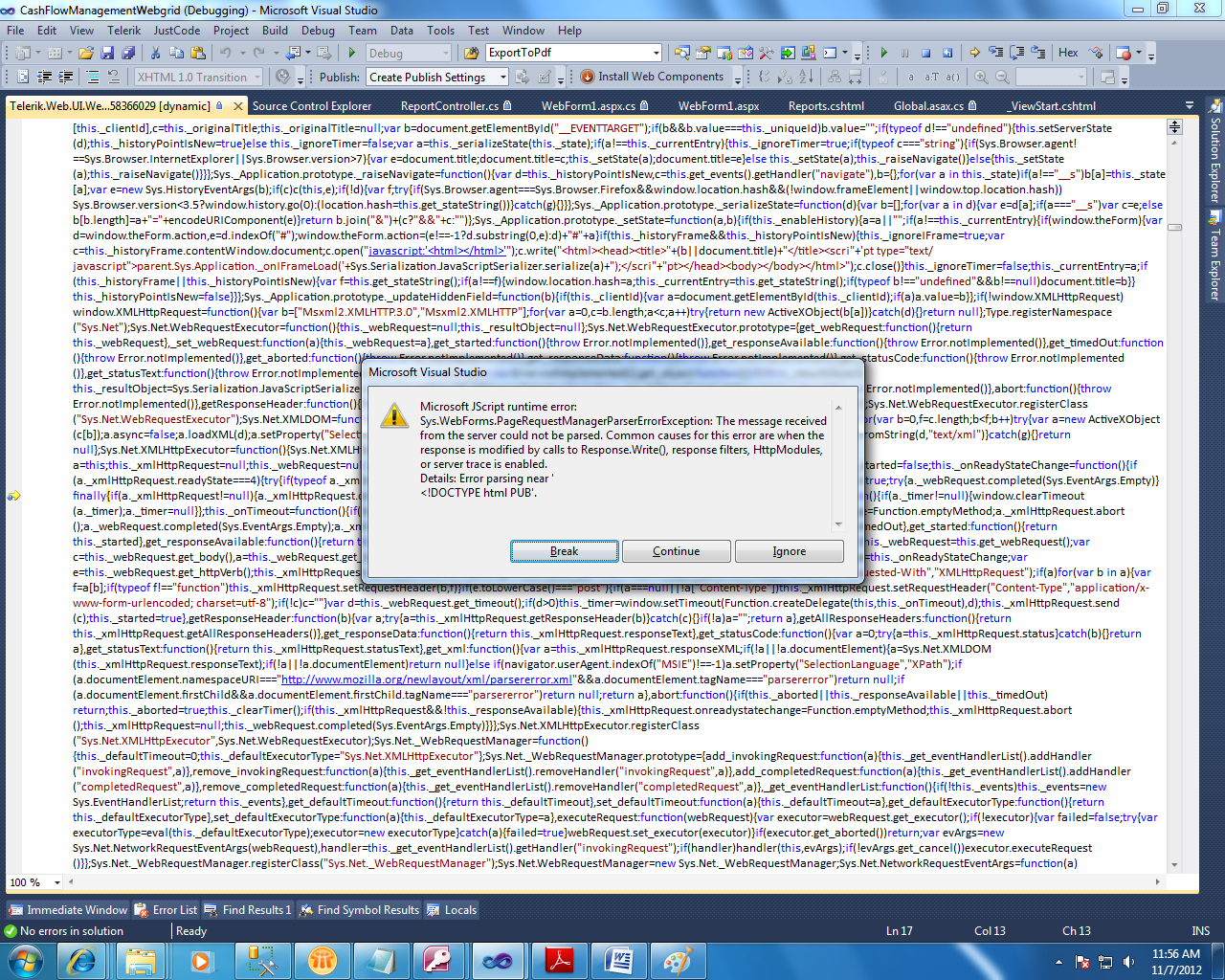Screen dimensions: 1225x980
Task: Click the Show Next Statement yellow arrow
Action: pos(975,54)
